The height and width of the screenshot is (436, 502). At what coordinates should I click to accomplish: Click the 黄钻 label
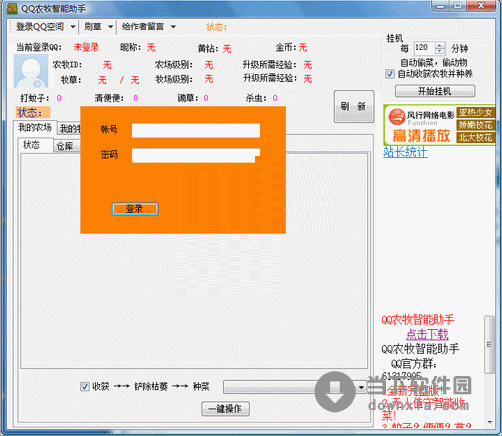coord(209,49)
